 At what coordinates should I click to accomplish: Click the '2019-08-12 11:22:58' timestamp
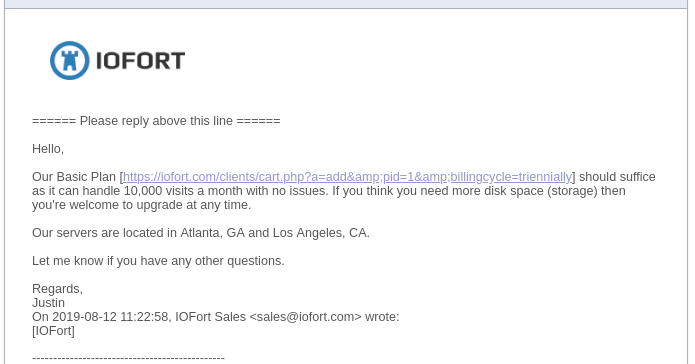pos(110,317)
